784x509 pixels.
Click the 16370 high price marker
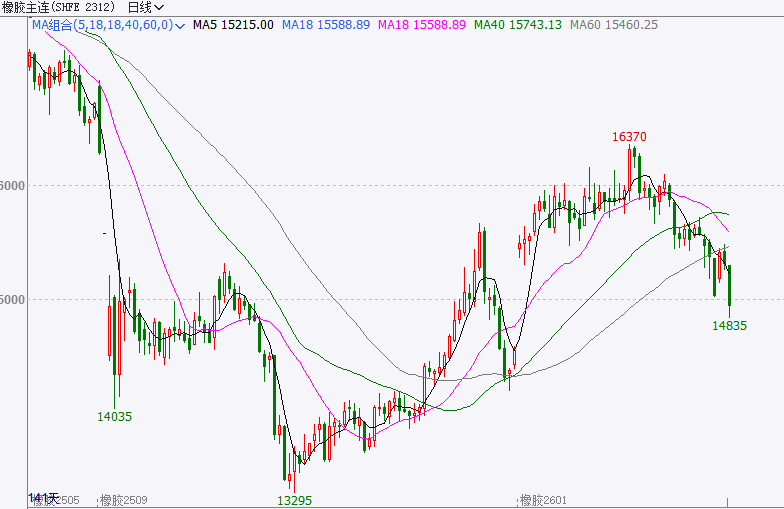[629, 136]
